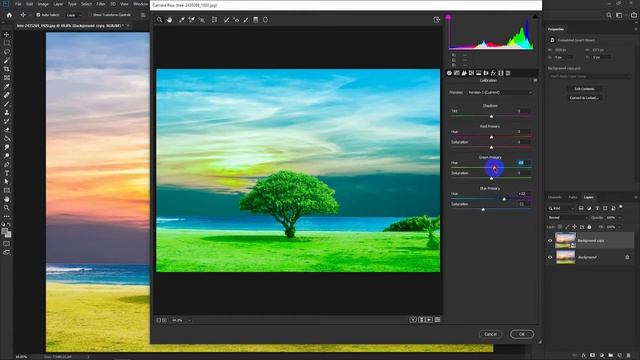
Task: Select the Move tool in Photoshop toolbar
Action: pyautogui.click(x=7, y=35)
